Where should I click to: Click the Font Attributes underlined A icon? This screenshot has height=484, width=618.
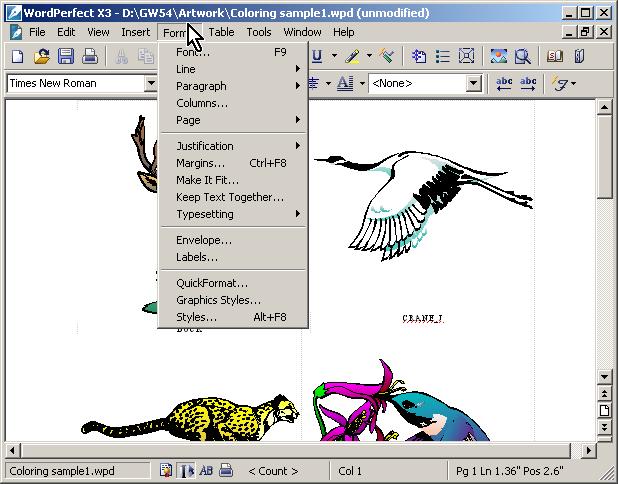click(345, 83)
